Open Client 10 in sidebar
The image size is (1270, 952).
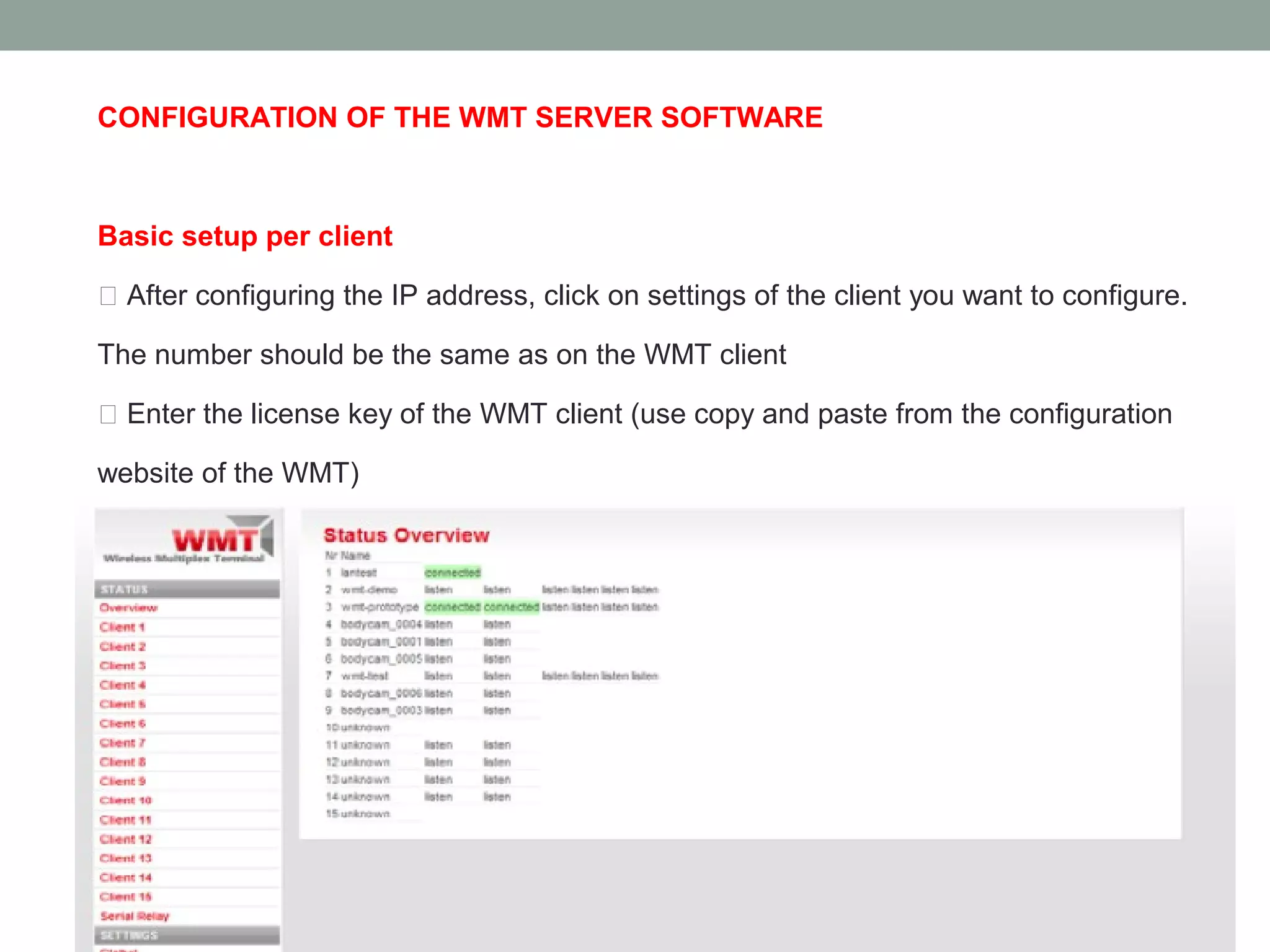pyautogui.click(x=125, y=800)
